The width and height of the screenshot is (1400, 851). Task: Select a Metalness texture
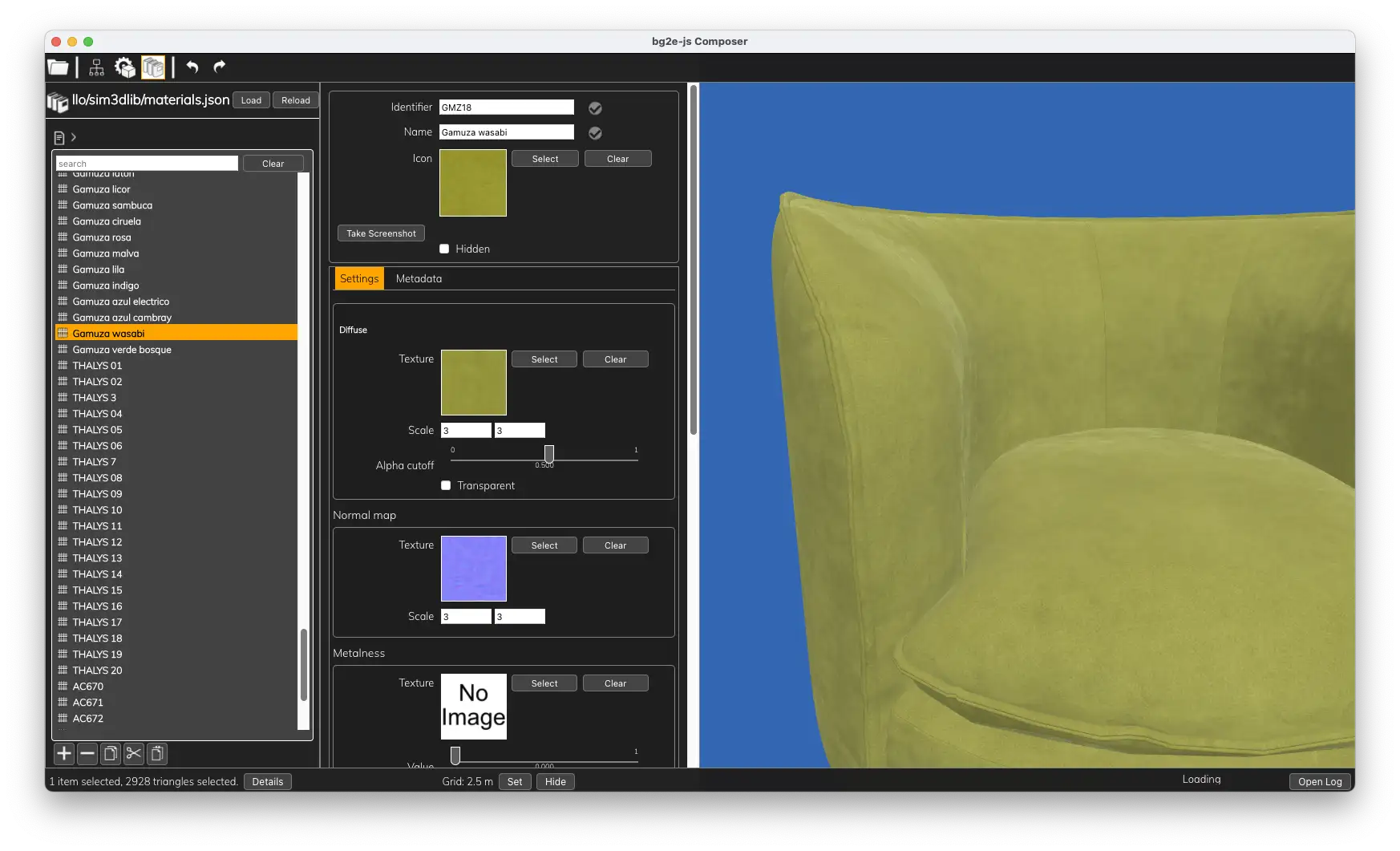(x=544, y=683)
